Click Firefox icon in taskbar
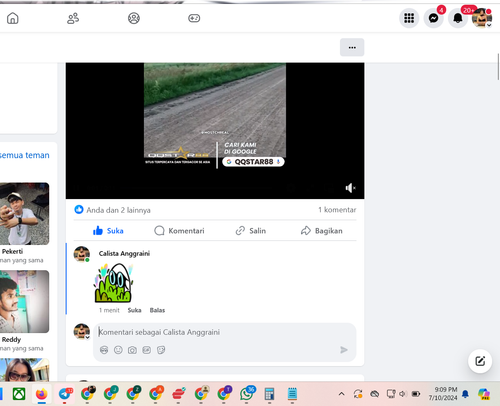Screen dimensions: 500x406 click(42, 394)
